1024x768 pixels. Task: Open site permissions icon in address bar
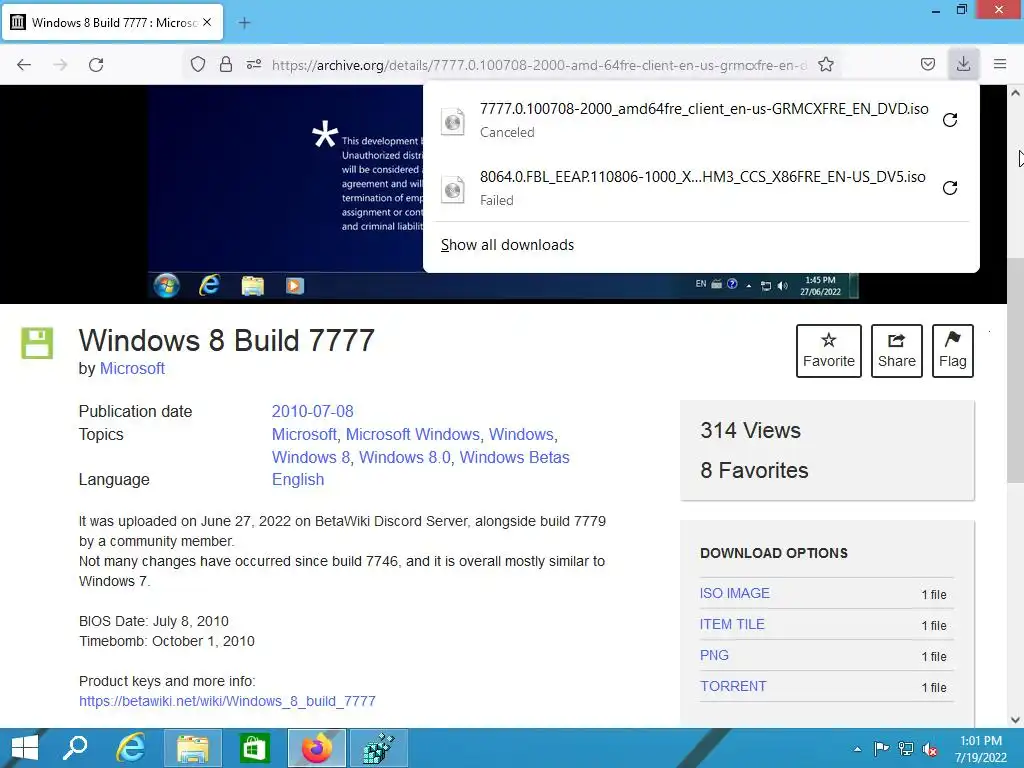tap(253, 64)
